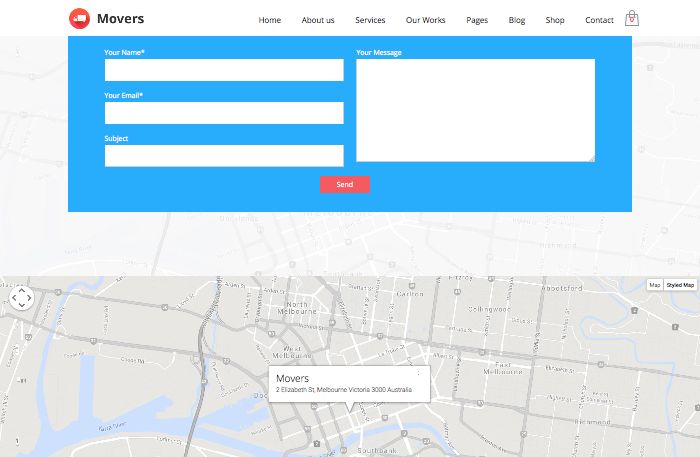Click the message box resize handle
The image size is (700, 457).
[592, 159]
